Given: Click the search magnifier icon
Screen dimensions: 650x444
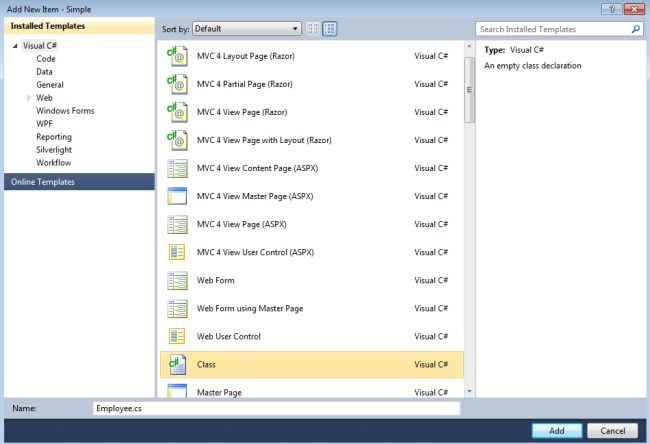Looking at the screenshot, I should point(635,29).
